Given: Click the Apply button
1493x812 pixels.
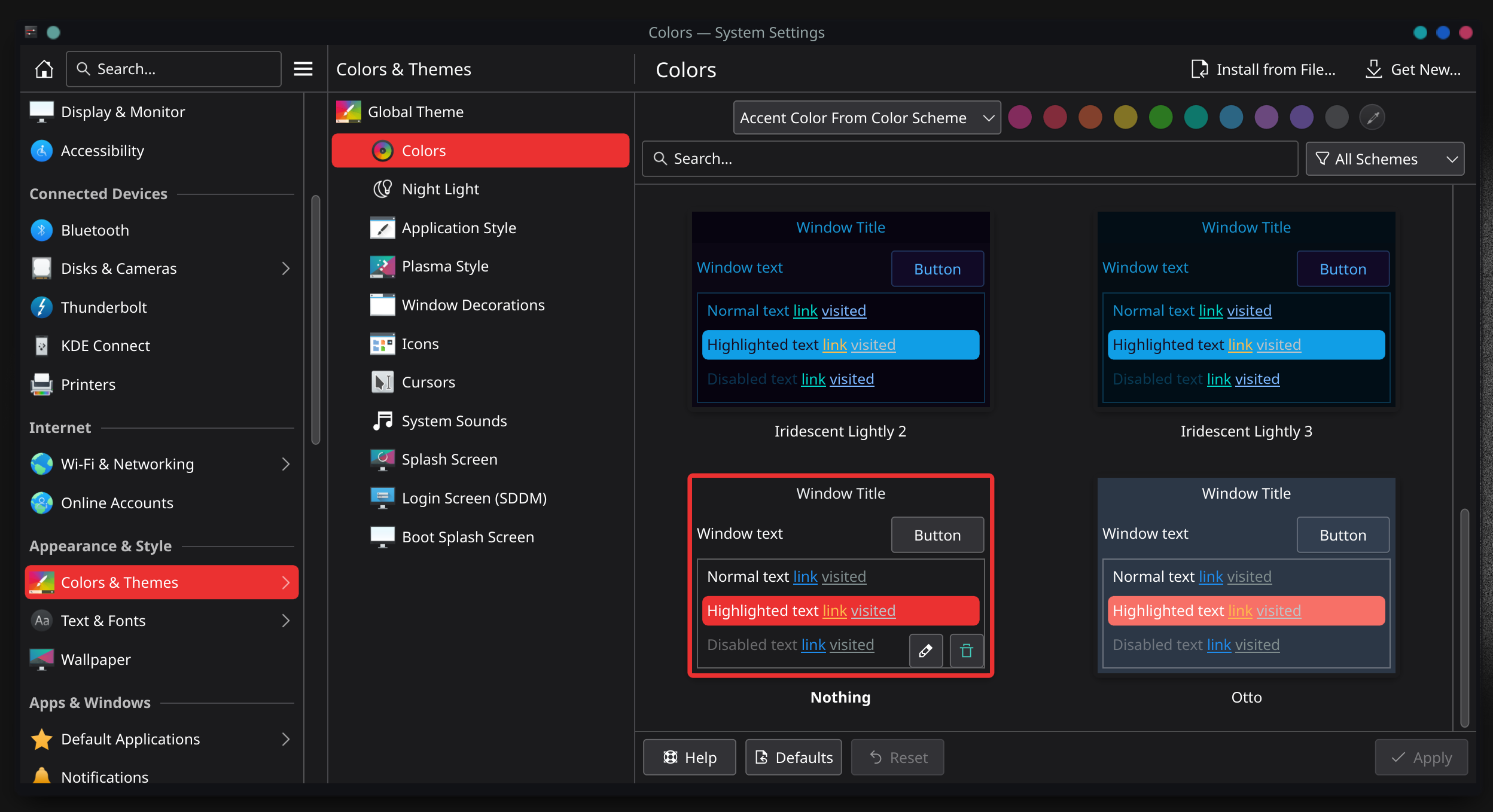Looking at the screenshot, I should [x=1421, y=758].
